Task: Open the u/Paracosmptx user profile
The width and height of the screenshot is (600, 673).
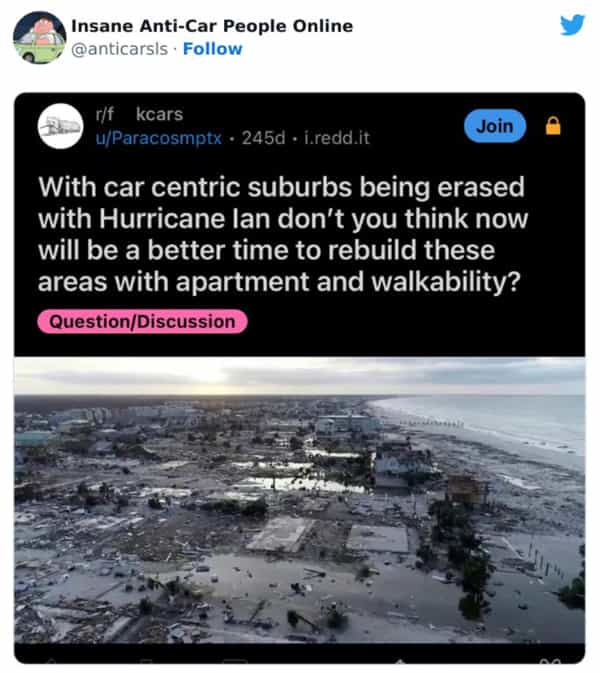Action: tap(158, 138)
